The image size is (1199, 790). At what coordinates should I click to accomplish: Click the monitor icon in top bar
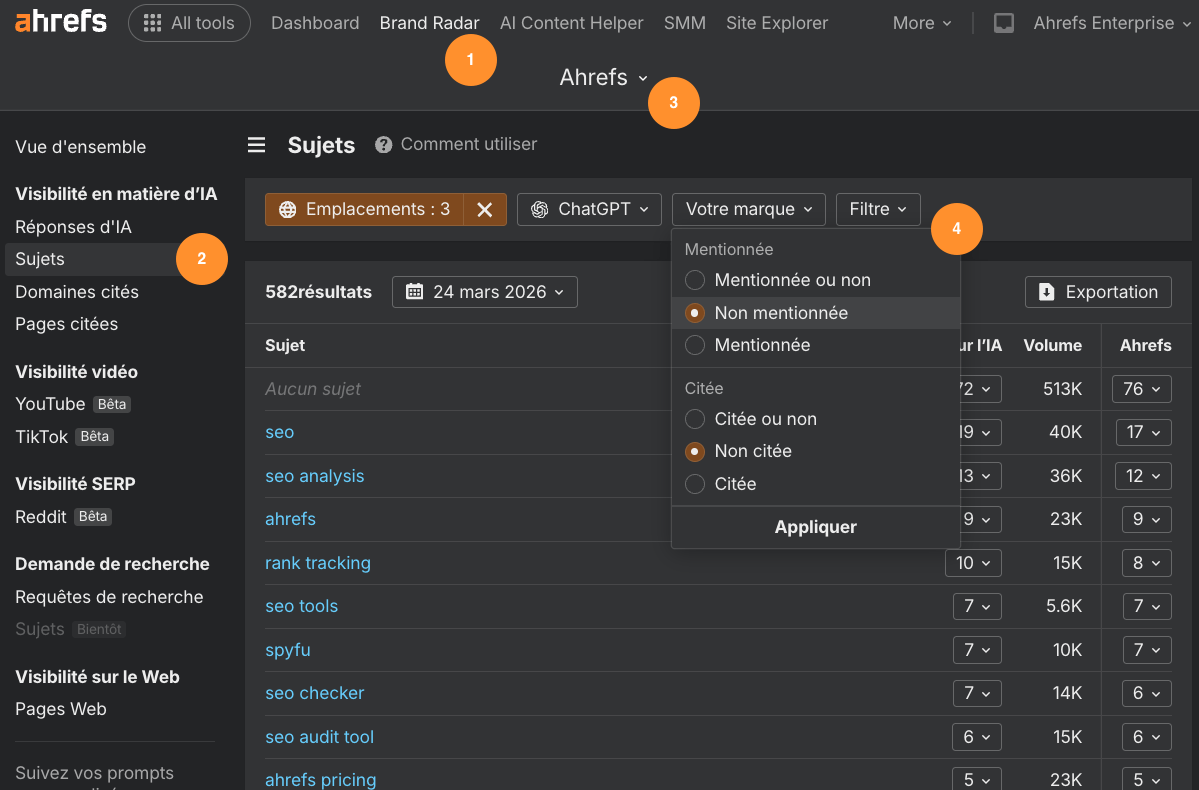click(1004, 23)
